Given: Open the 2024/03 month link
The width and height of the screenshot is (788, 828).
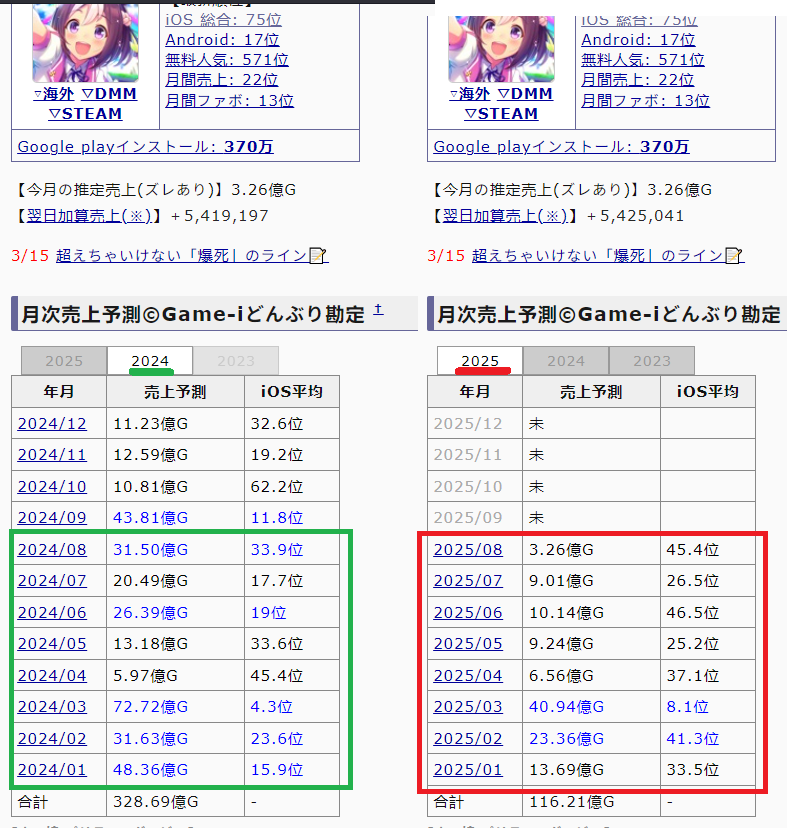Looking at the screenshot, I should (x=52, y=707).
